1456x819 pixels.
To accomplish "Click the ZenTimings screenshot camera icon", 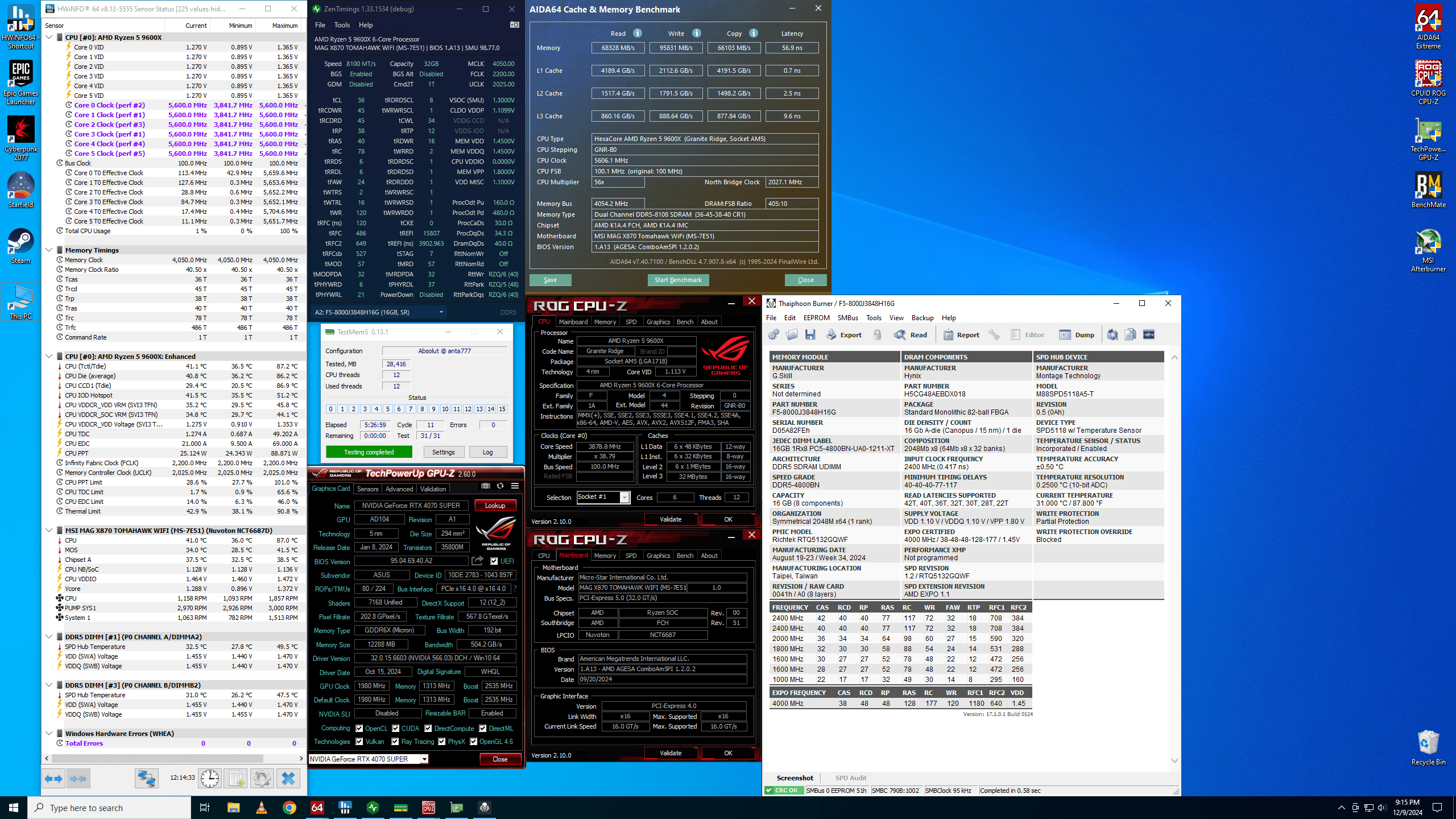I will click(x=514, y=25).
